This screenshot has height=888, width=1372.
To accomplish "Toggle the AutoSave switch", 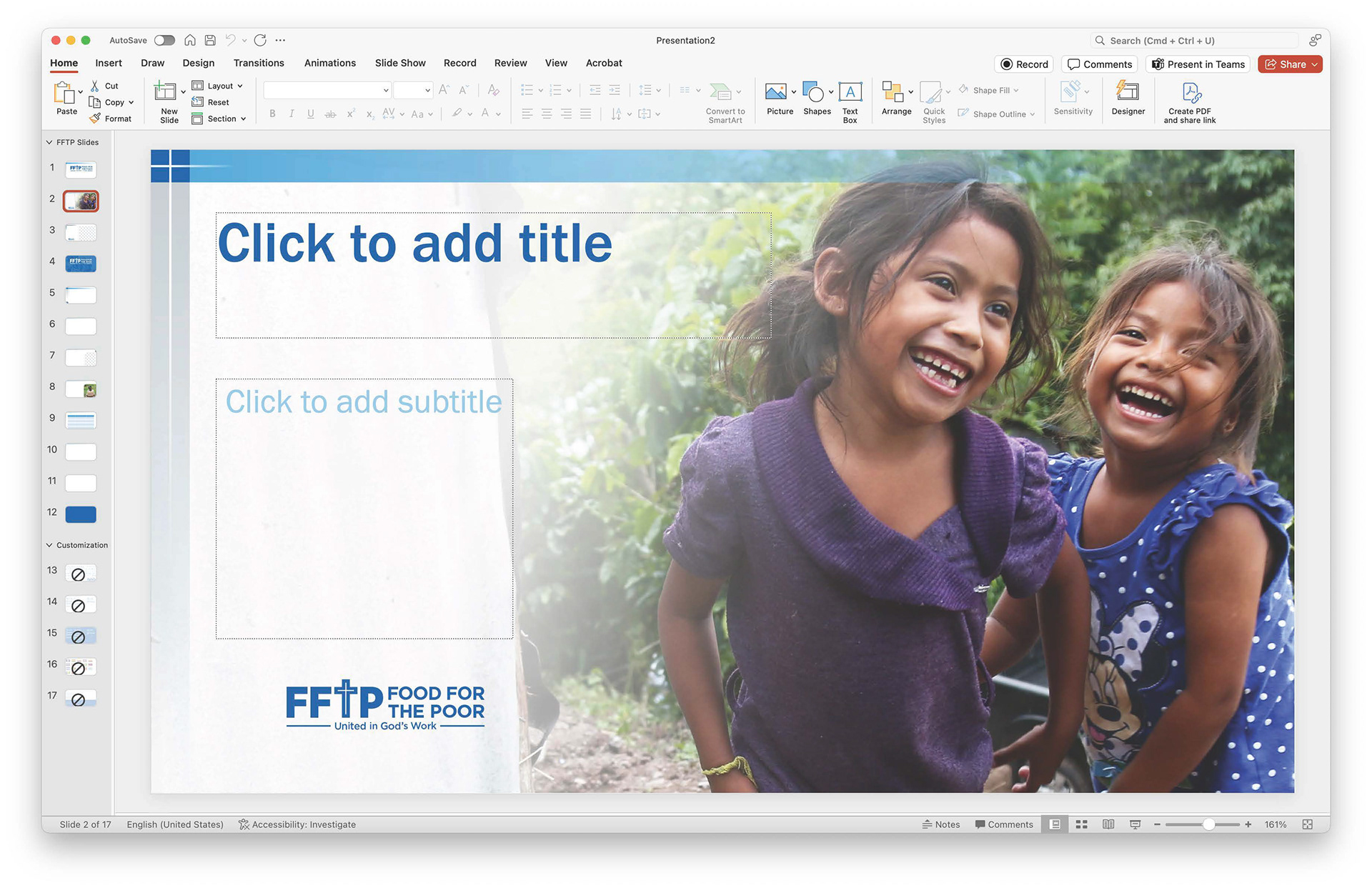I will coord(164,41).
